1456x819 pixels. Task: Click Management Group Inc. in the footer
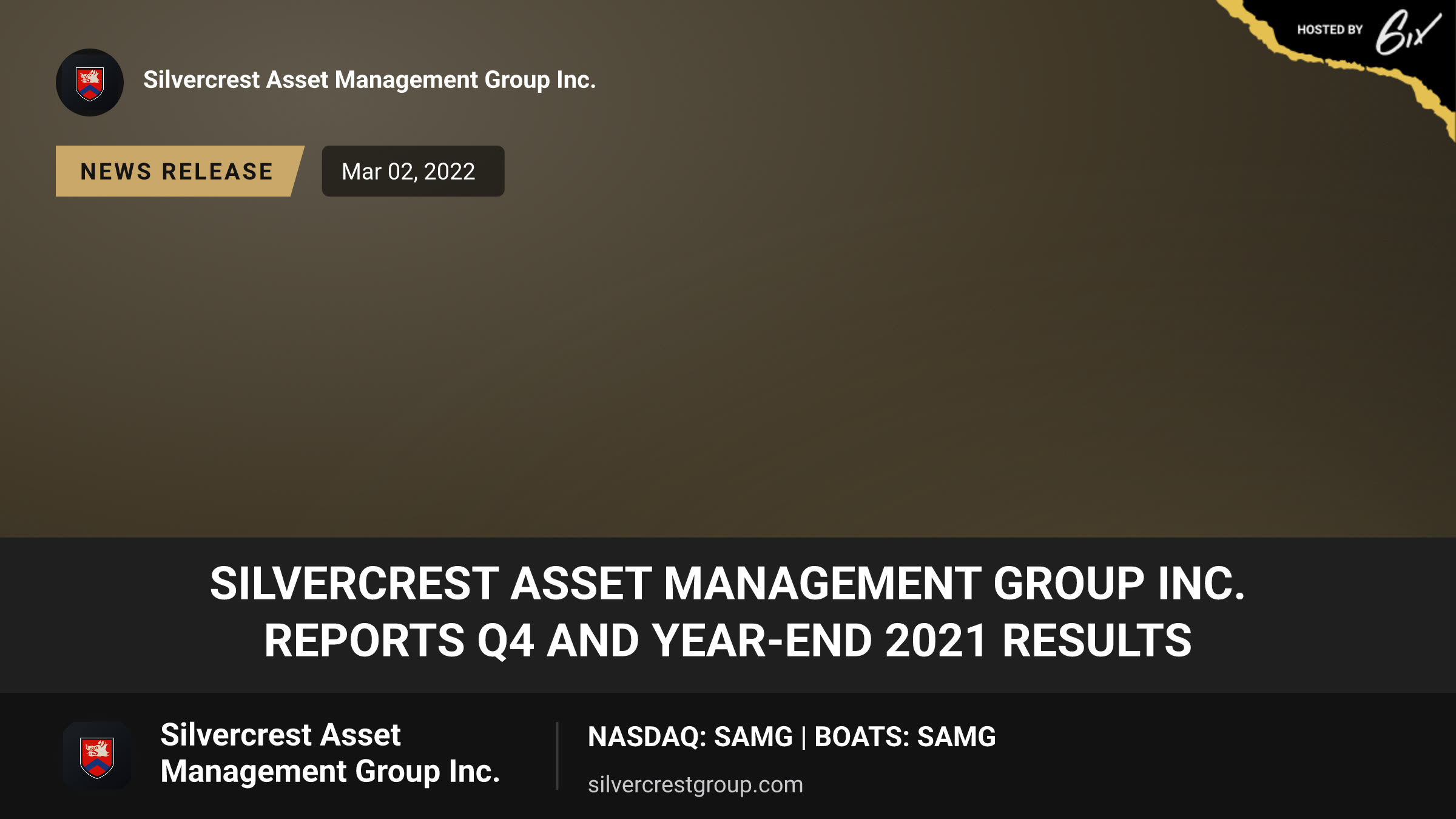(x=330, y=772)
